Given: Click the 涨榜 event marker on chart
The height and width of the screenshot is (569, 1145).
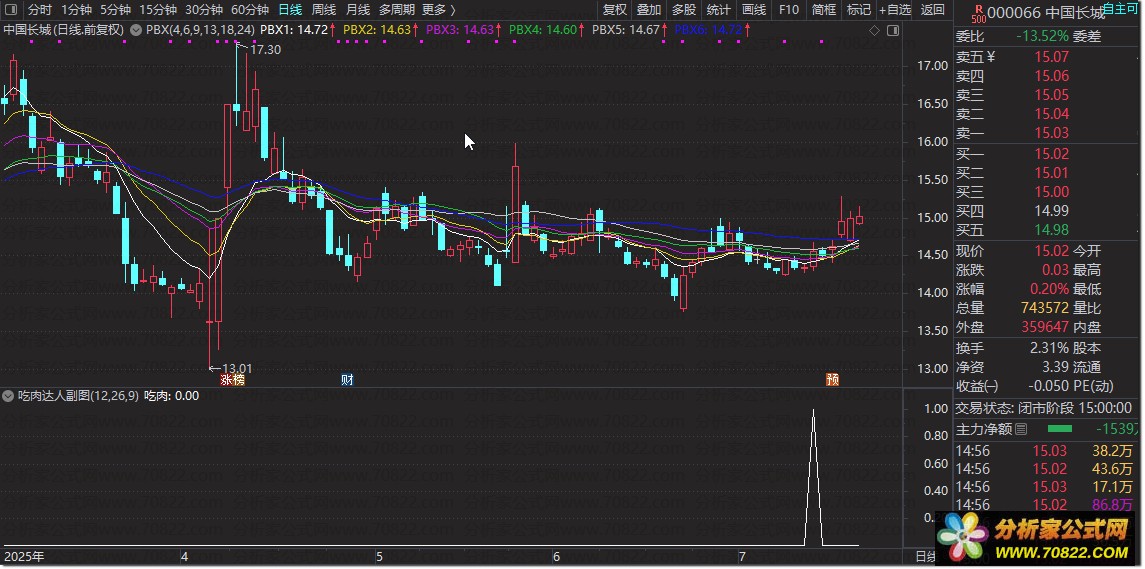Looking at the screenshot, I should (x=233, y=380).
